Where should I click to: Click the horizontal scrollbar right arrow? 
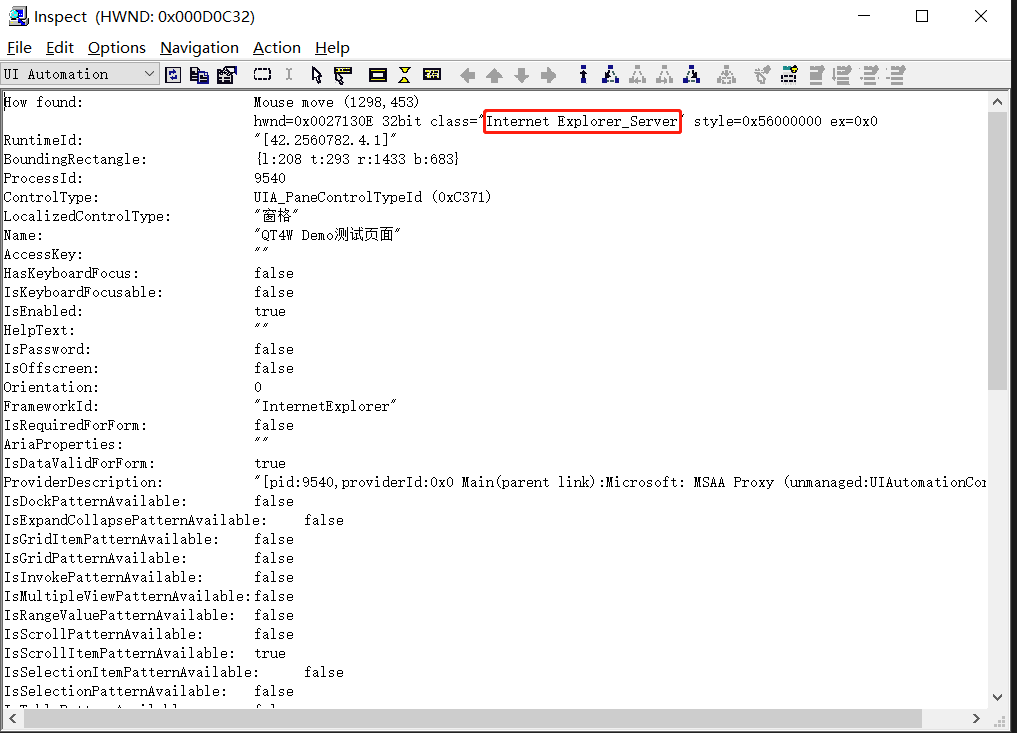pyautogui.click(x=976, y=719)
